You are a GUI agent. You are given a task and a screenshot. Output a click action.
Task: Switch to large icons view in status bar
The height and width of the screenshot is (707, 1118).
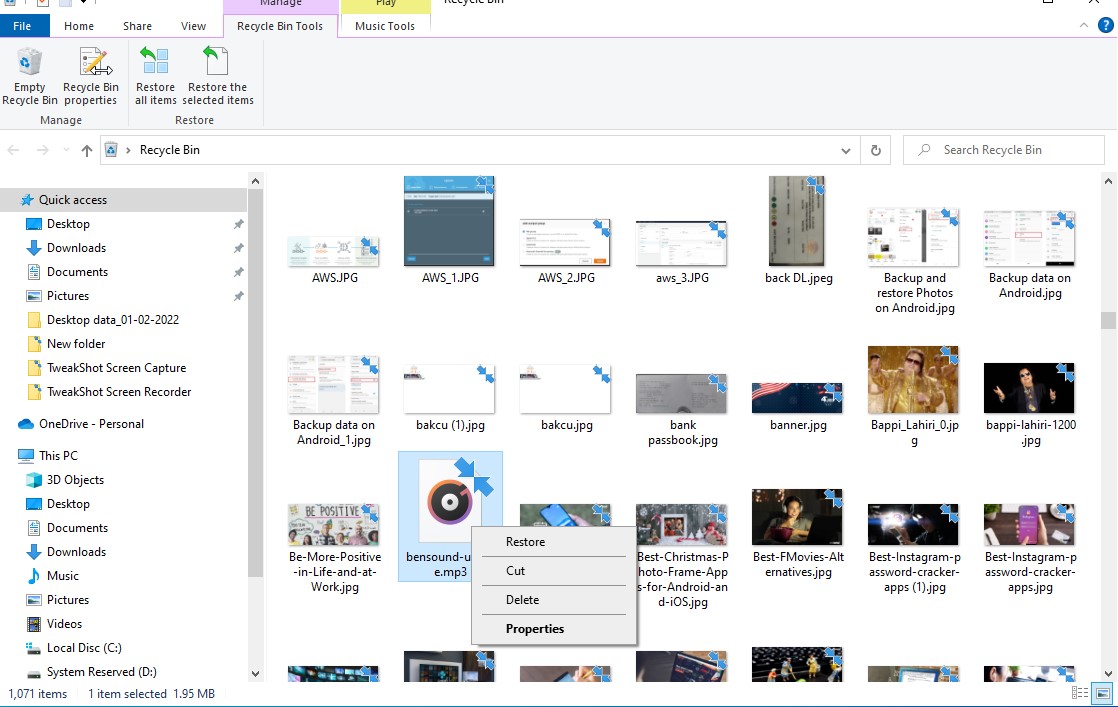1102,692
